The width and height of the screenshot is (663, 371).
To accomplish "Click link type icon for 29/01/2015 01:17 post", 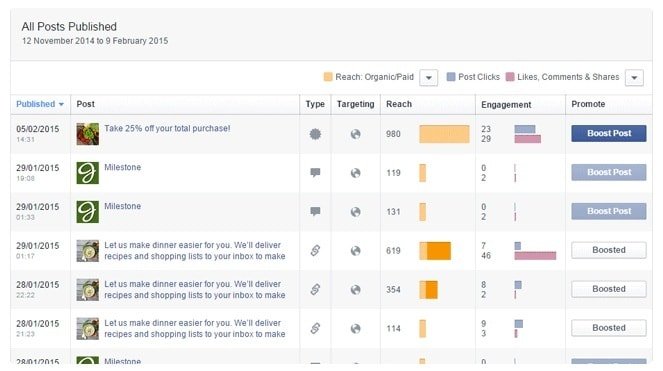I will (x=315, y=250).
